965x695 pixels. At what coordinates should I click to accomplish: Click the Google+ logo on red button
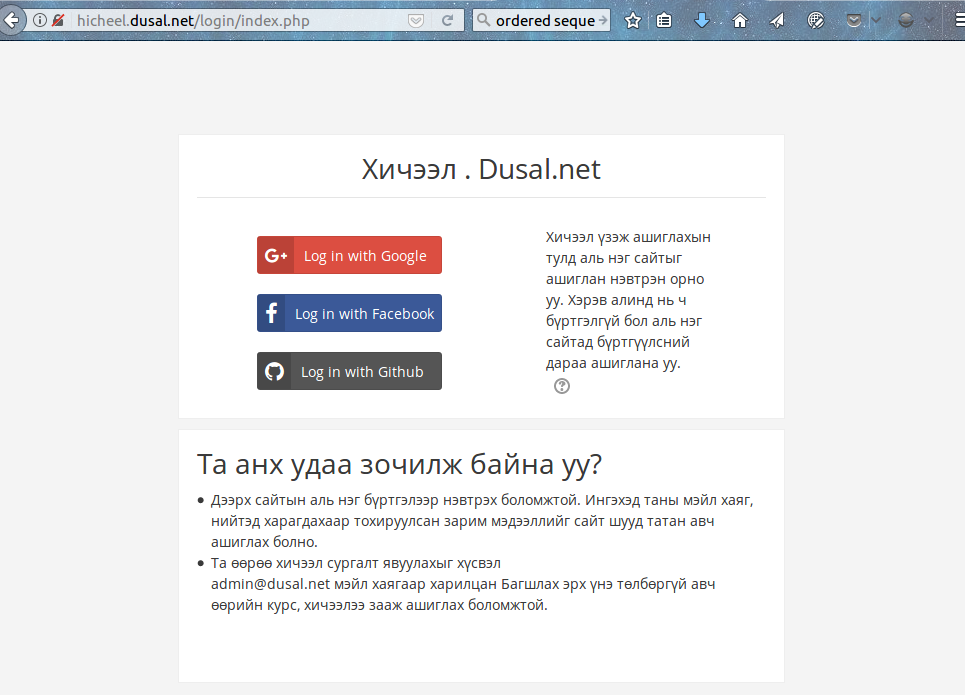tap(276, 255)
